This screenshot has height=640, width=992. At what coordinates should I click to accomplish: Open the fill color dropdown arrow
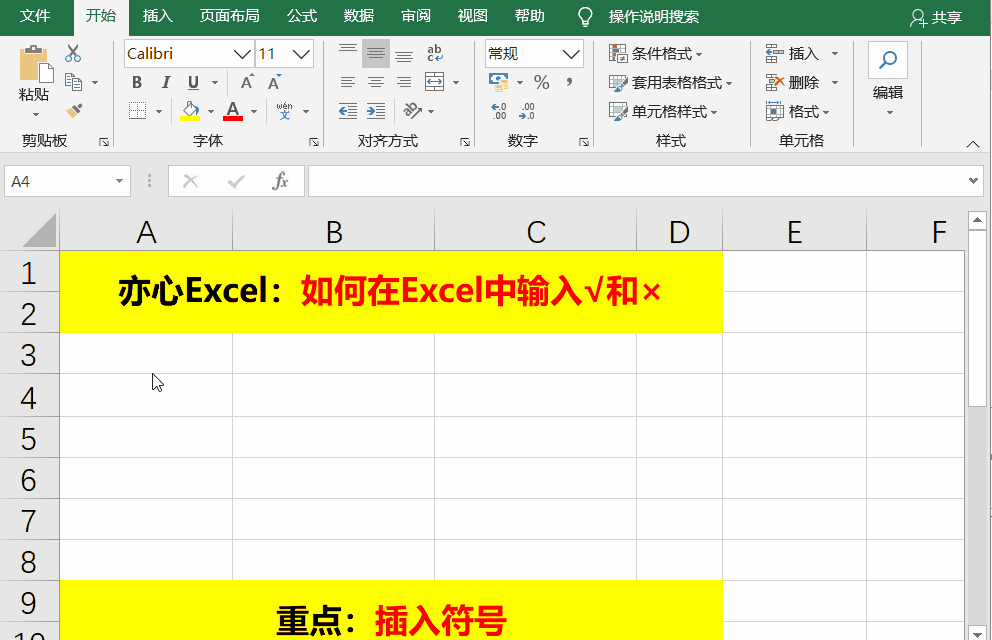(209, 110)
